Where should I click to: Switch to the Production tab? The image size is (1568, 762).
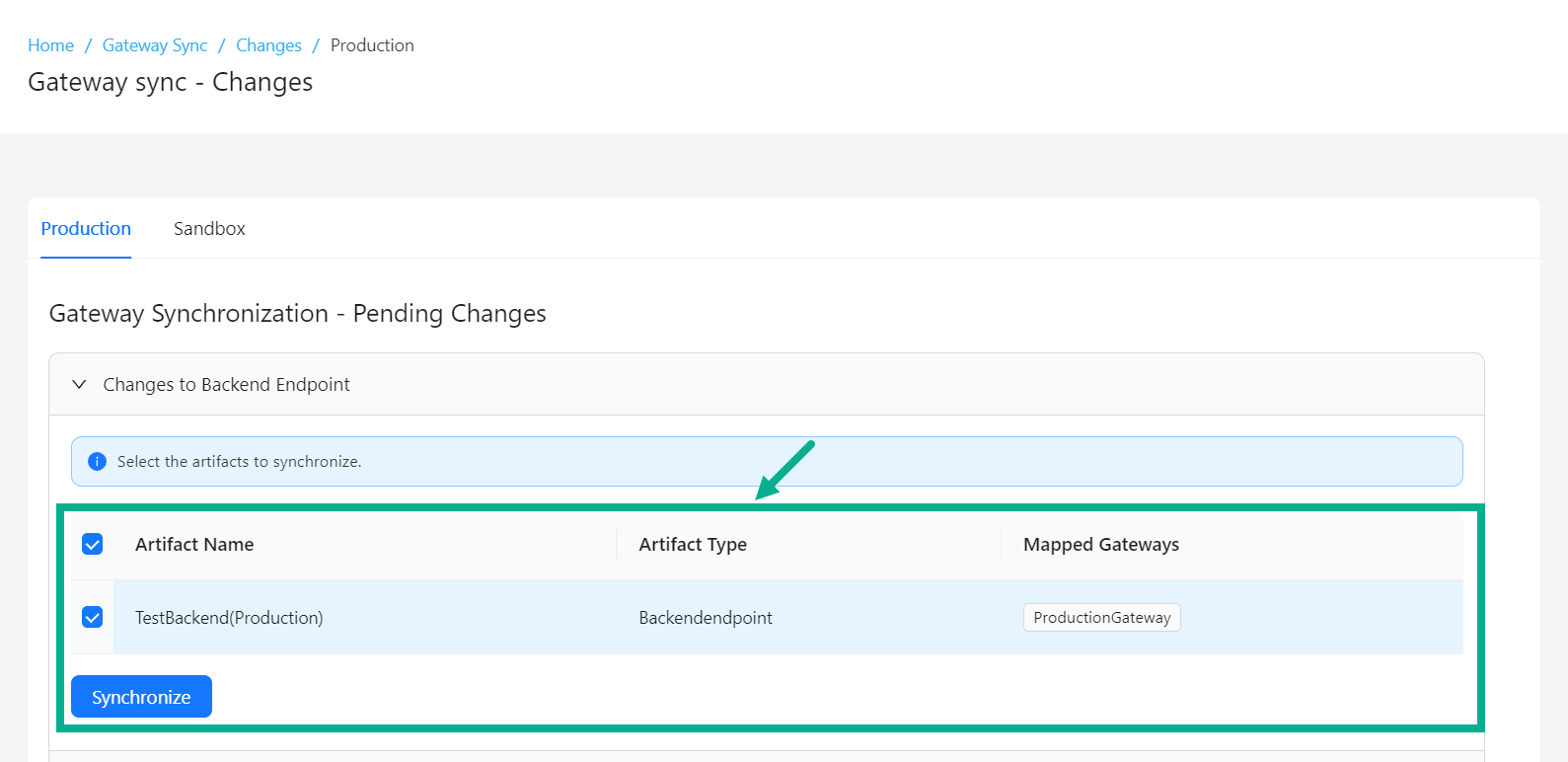(86, 229)
